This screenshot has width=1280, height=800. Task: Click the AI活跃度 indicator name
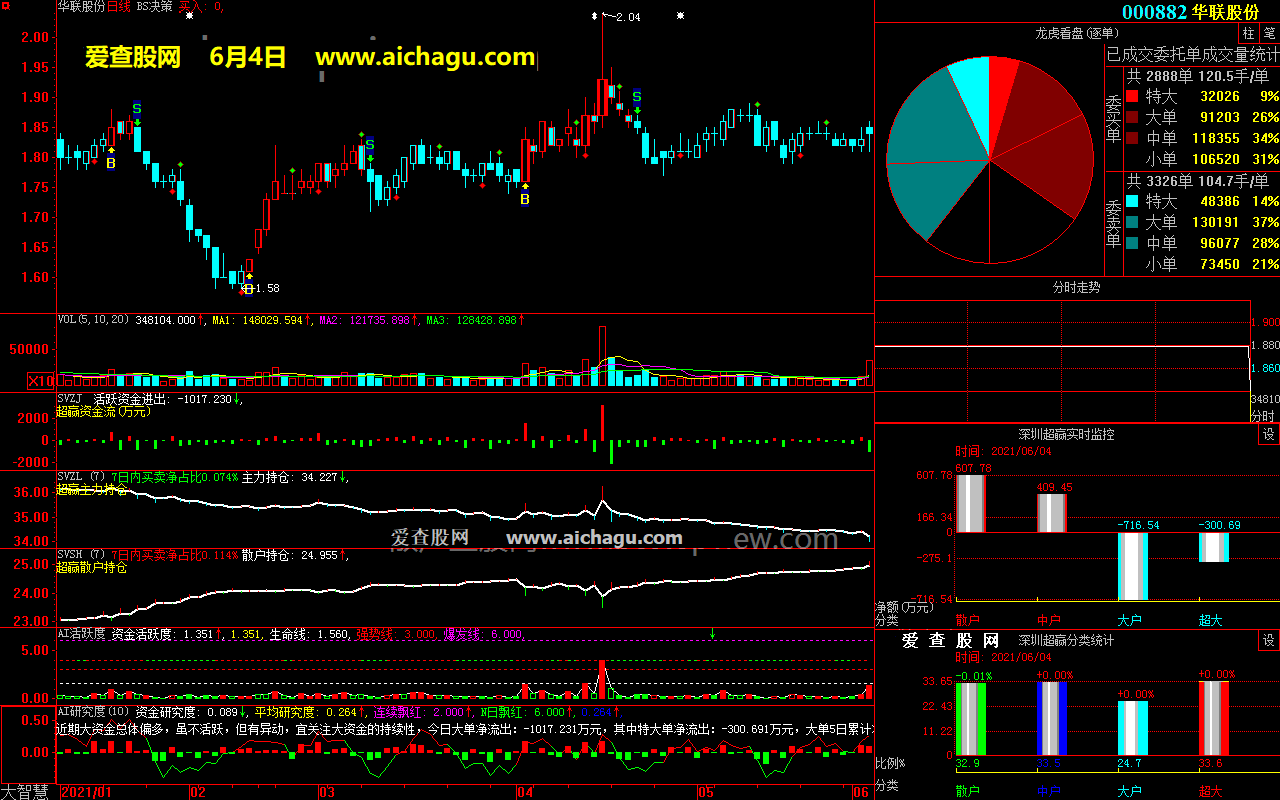point(81,634)
